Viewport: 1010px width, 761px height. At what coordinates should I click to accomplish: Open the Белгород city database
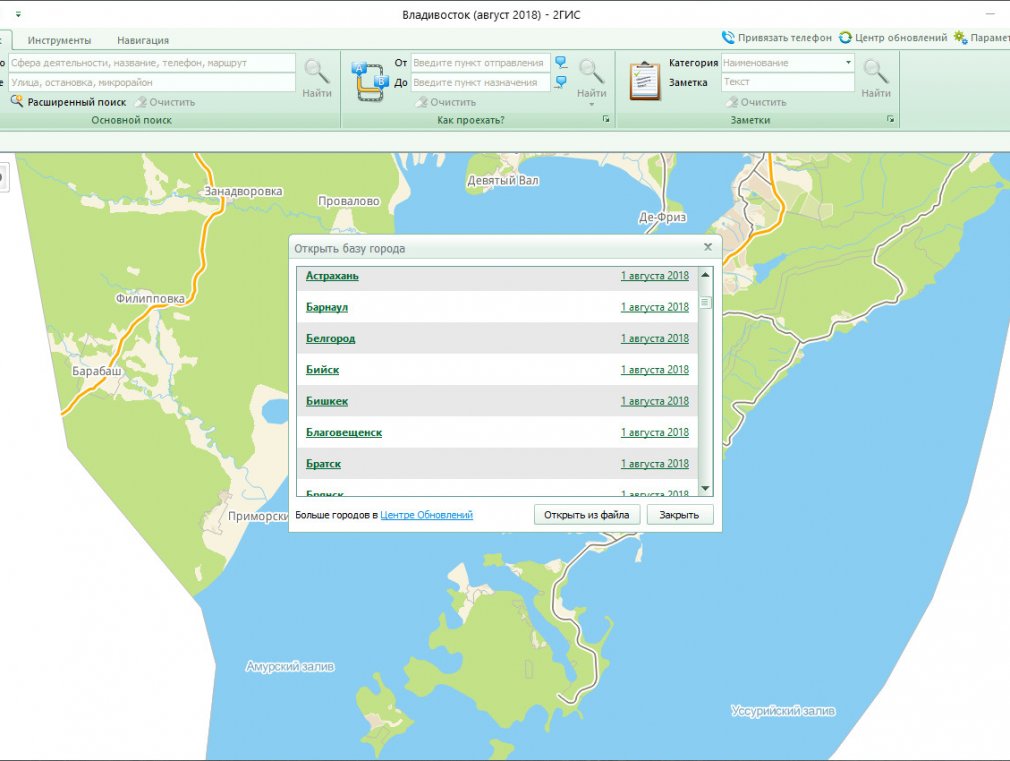tap(330, 338)
